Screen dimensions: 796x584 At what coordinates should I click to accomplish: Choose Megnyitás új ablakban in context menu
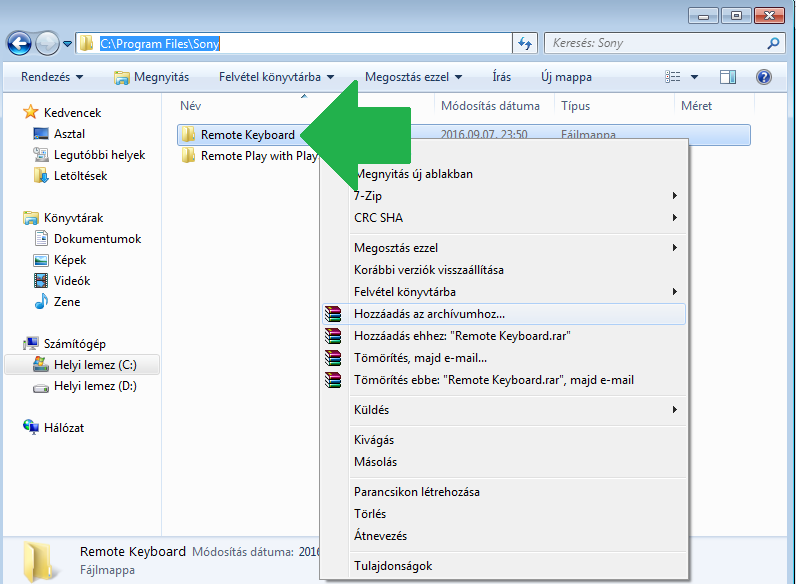pos(504,174)
